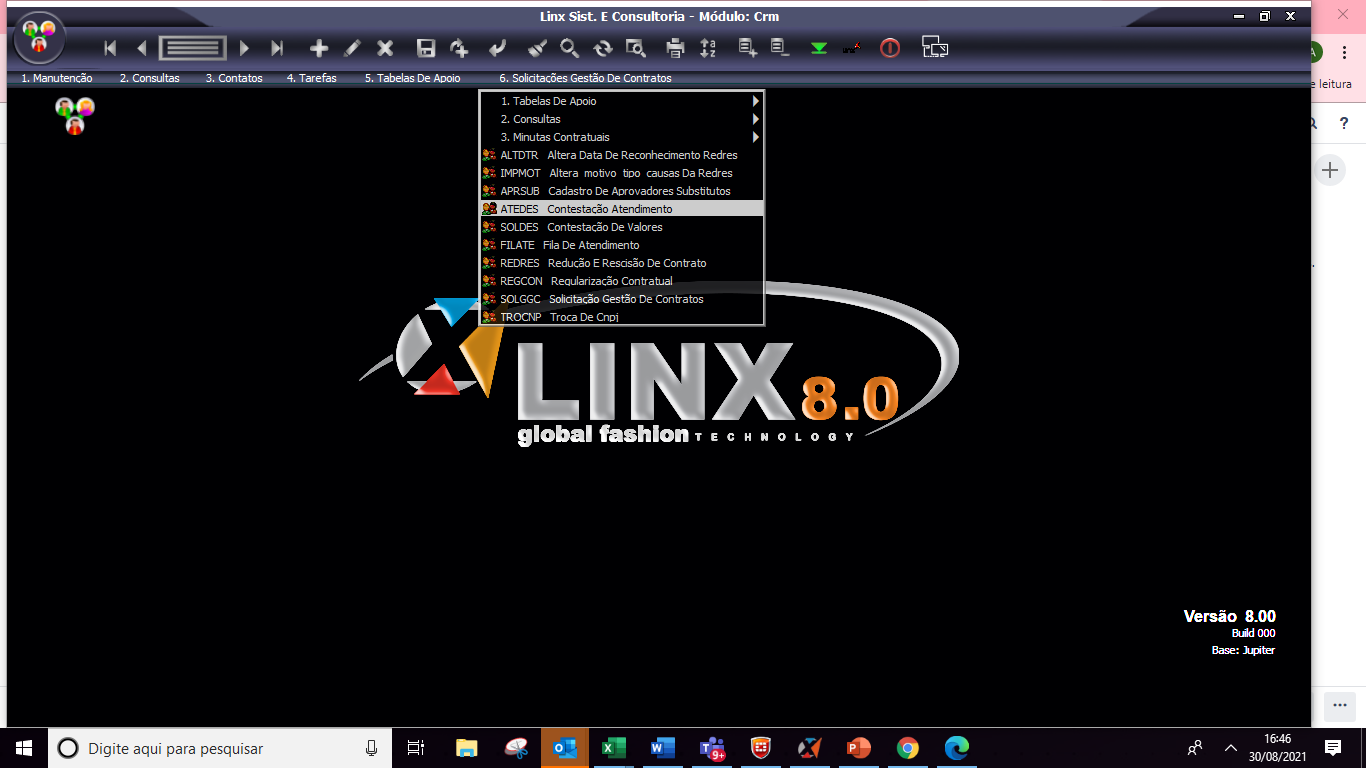Select IMPMOT Altera motivo tipo causas
Viewport: 1366px width, 768px height.
point(621,173)
